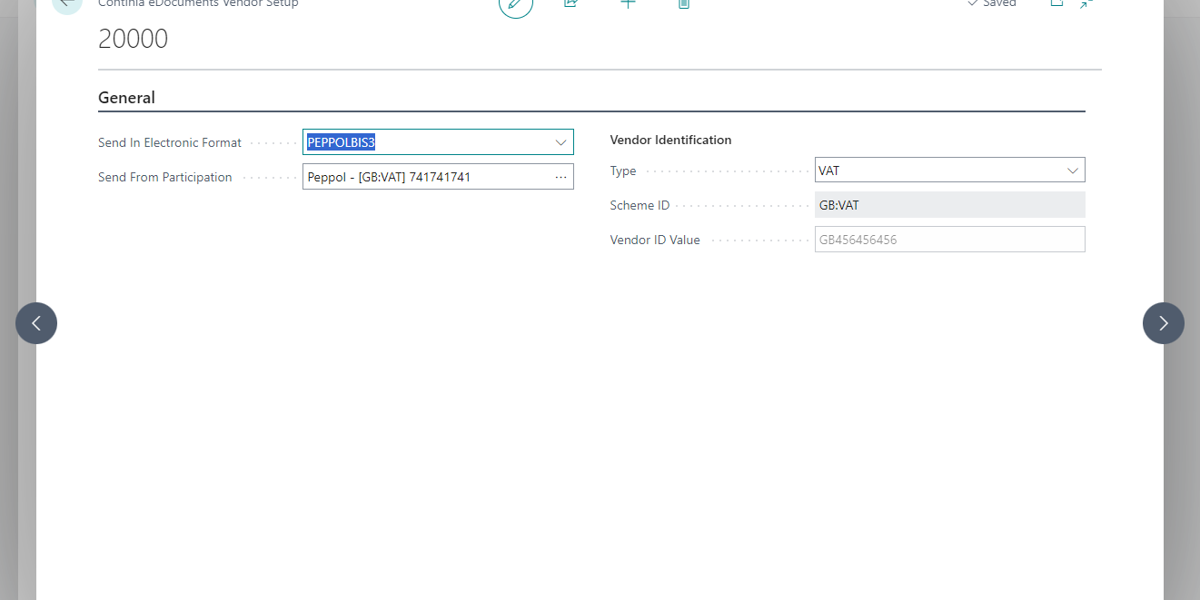Open Send From Participation lookup ellipsis
Viewport: 1200px width, 600px height.
click(x=560, y=177)
